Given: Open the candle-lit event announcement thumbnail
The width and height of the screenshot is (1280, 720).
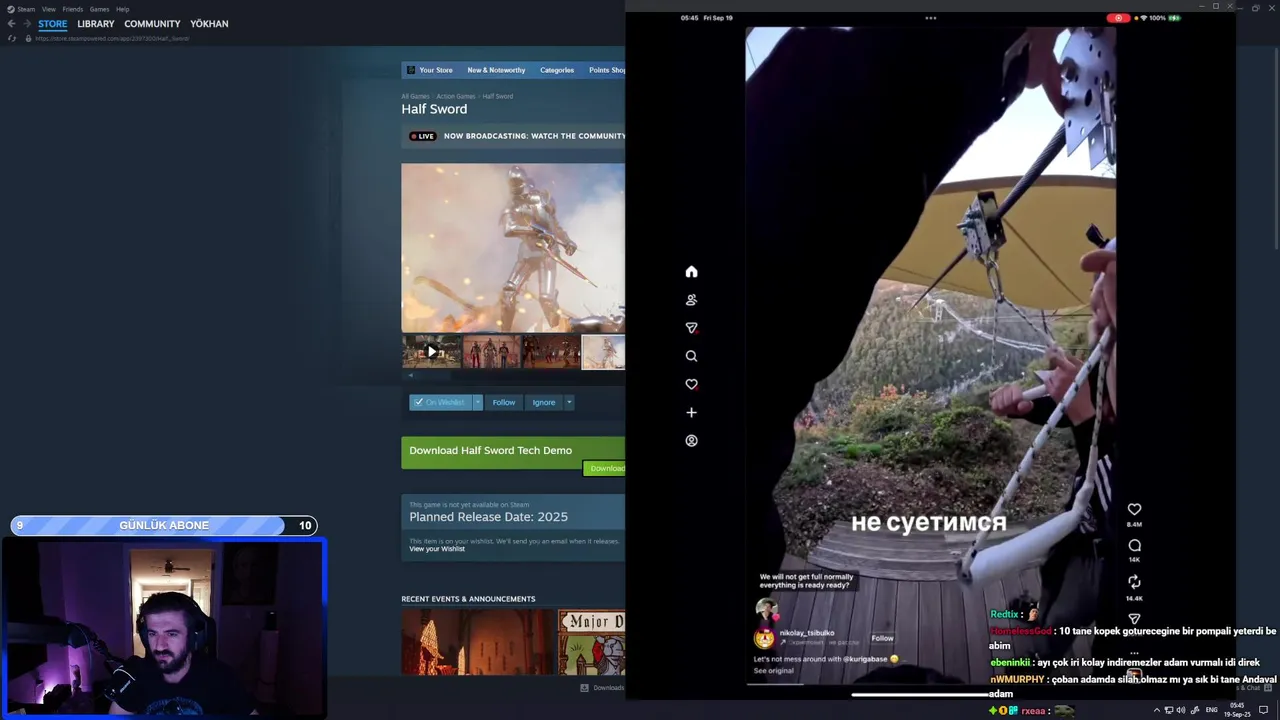Looking at the screenshot, I should [x=477, y=642].
